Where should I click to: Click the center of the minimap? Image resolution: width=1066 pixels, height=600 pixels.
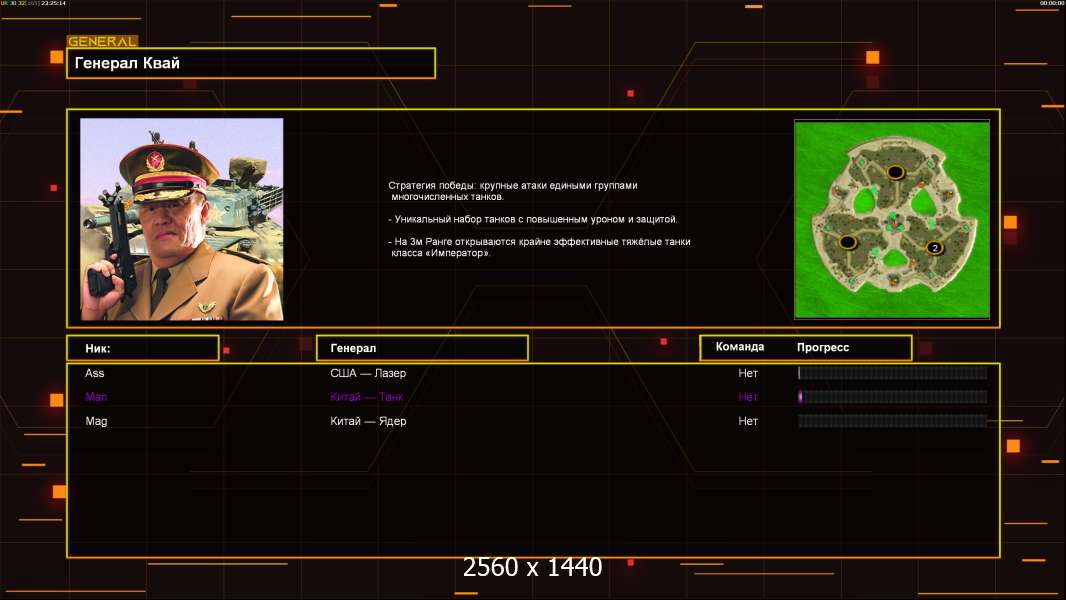coord(891,219)
